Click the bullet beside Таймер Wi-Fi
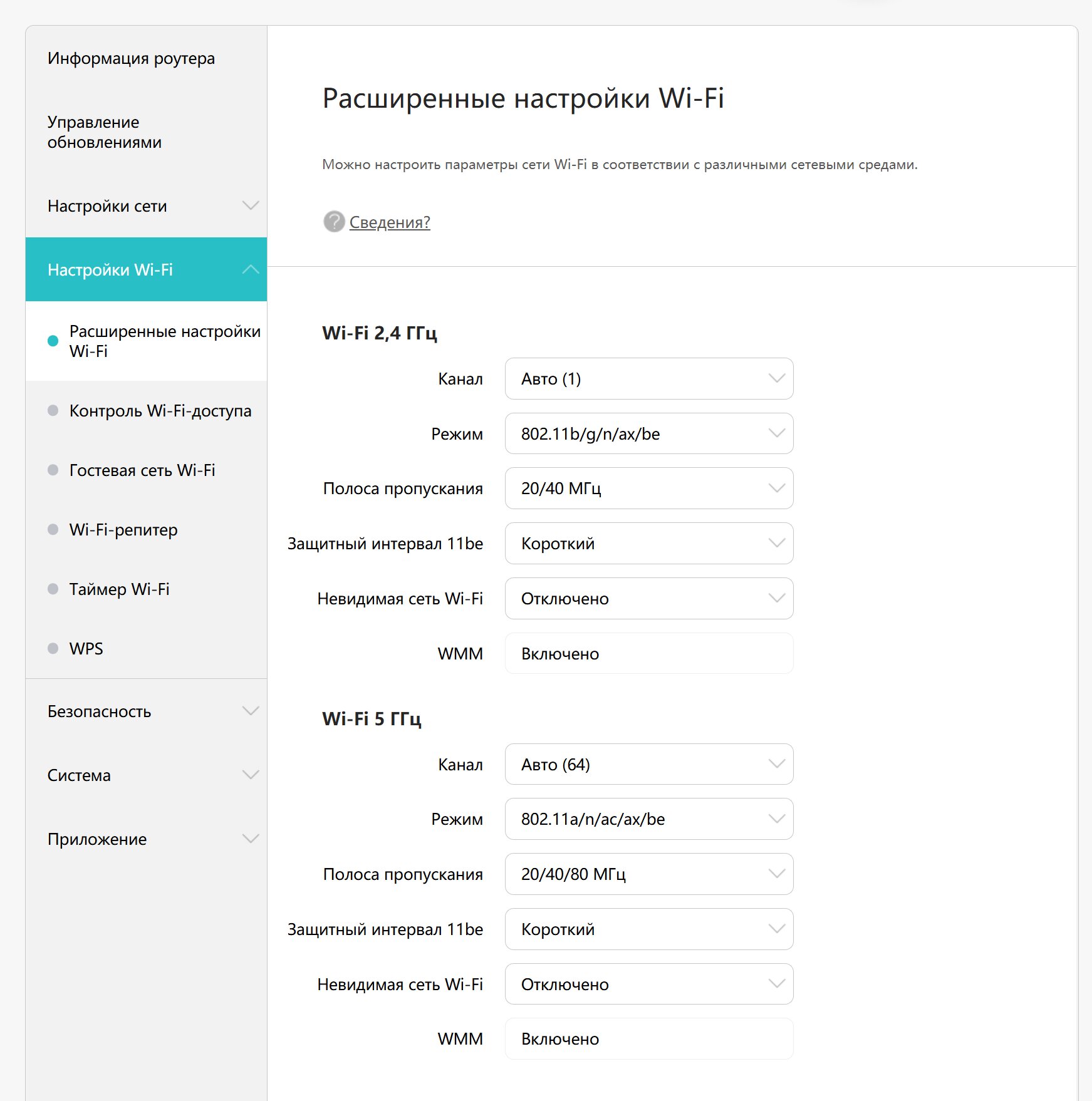The image size is (1092, 1101). click(53, 589)
